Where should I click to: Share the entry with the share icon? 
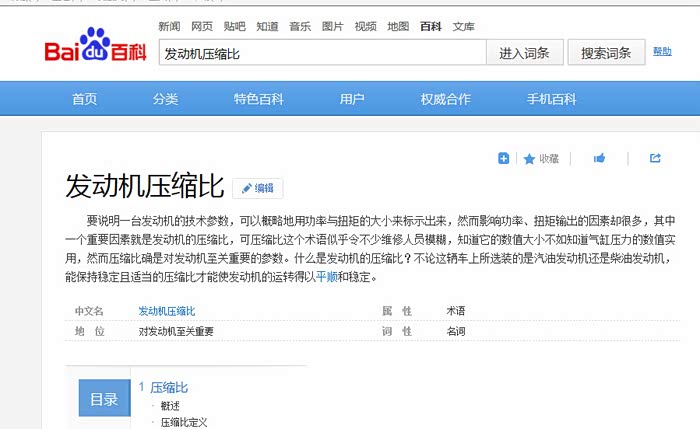655,158
